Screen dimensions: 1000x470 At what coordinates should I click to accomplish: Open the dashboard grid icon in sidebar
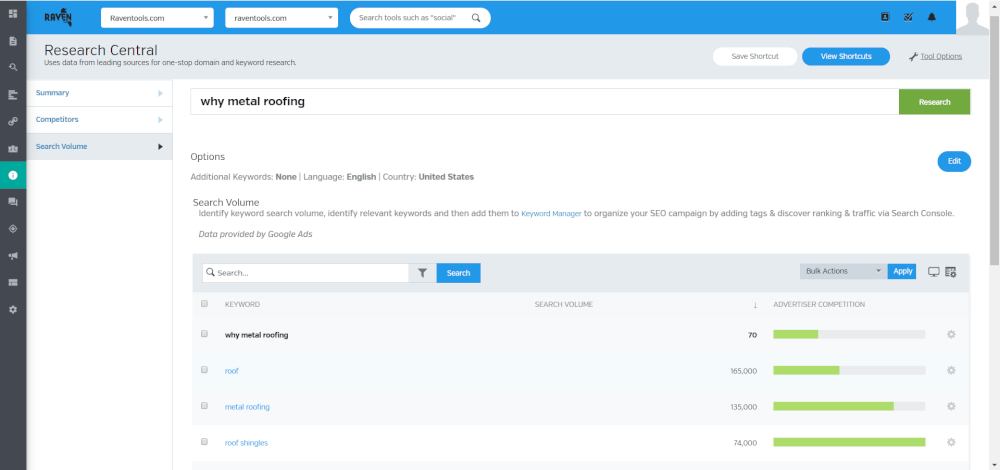[13, 13]
